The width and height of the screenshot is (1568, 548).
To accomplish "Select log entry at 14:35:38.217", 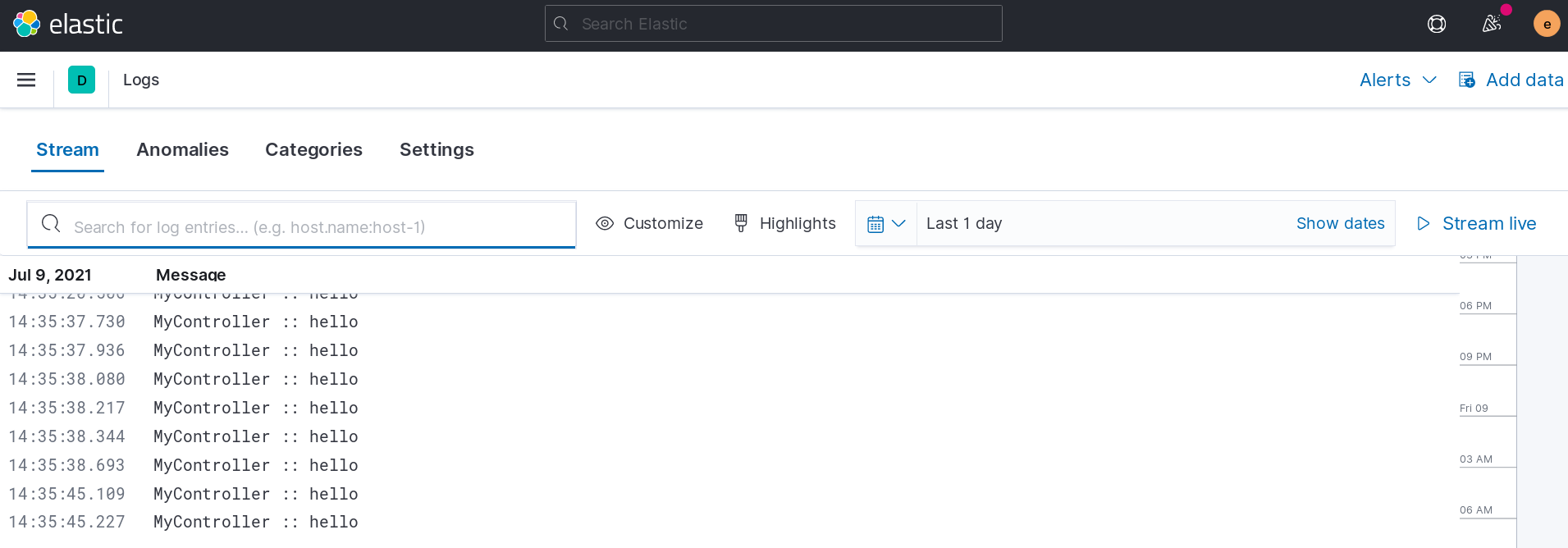I will [729, 408].
